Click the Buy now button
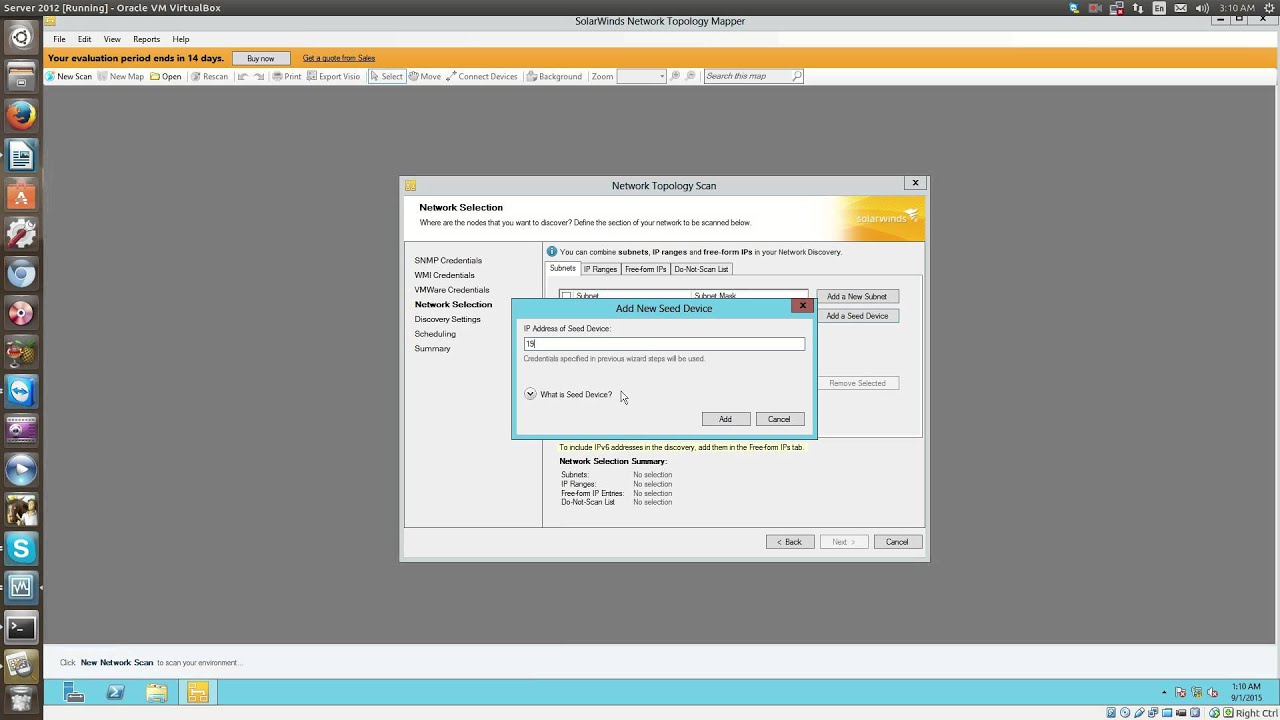1280x720 pixels. click(260, 58)
